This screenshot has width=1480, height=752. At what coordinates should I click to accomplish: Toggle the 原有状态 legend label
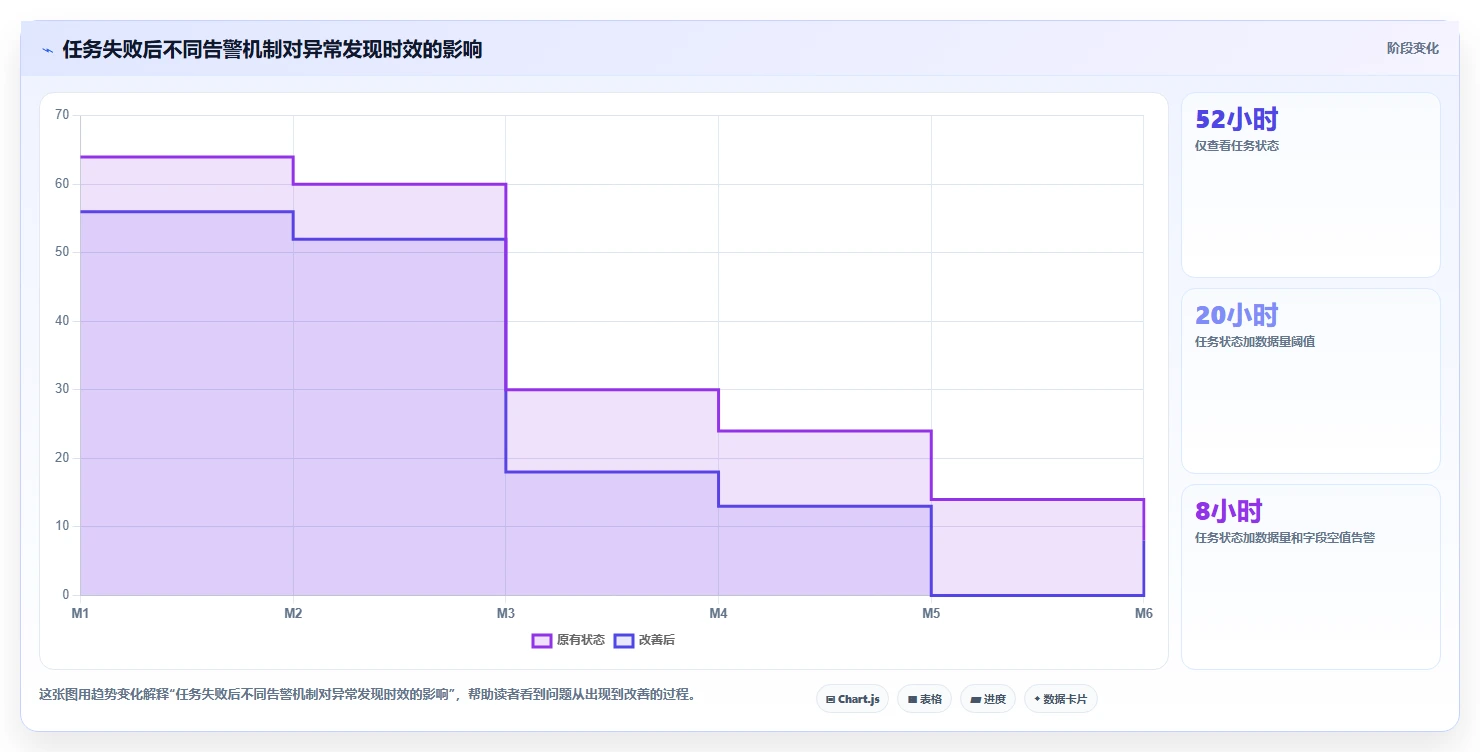pyautogui.click(x=581, y=640)
